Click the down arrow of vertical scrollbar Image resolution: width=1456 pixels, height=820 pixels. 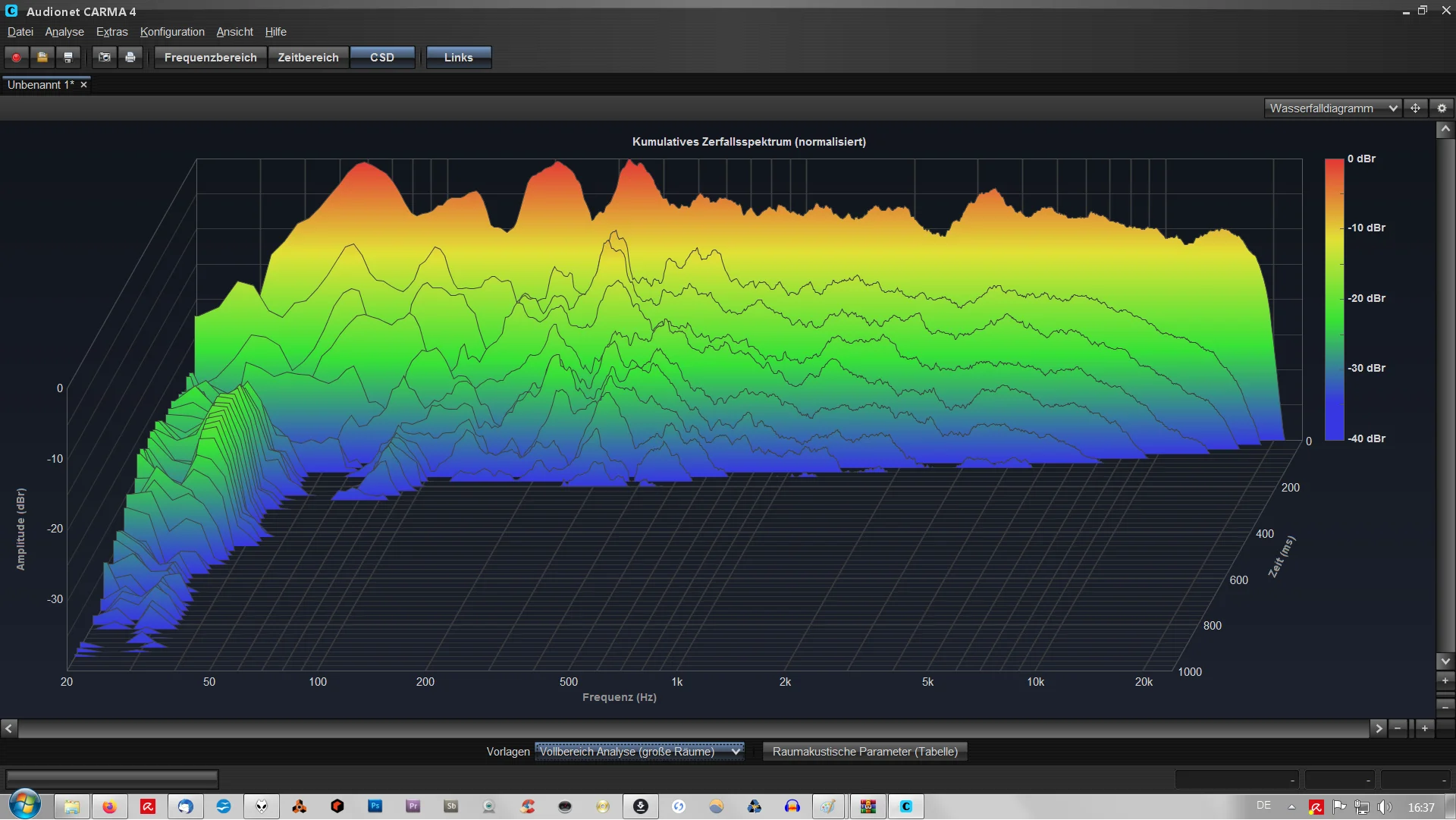[1445, 661]
